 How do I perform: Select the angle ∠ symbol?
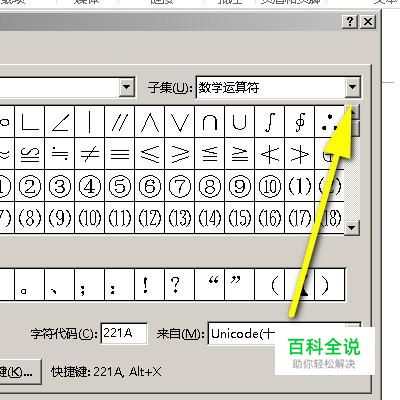(60, 122)
